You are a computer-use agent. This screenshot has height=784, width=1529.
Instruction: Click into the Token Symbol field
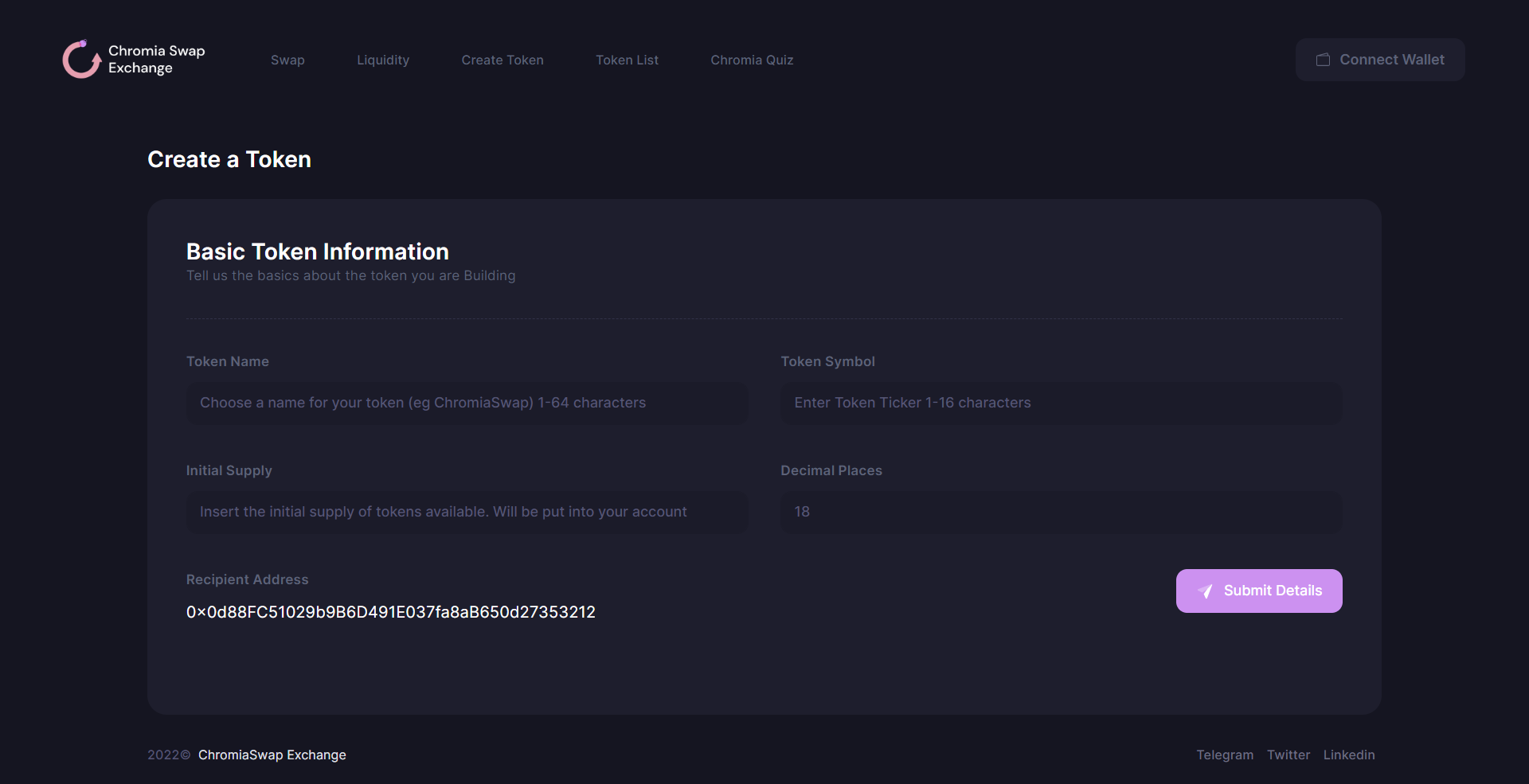pyautogui.click(x=1061, y=403)
